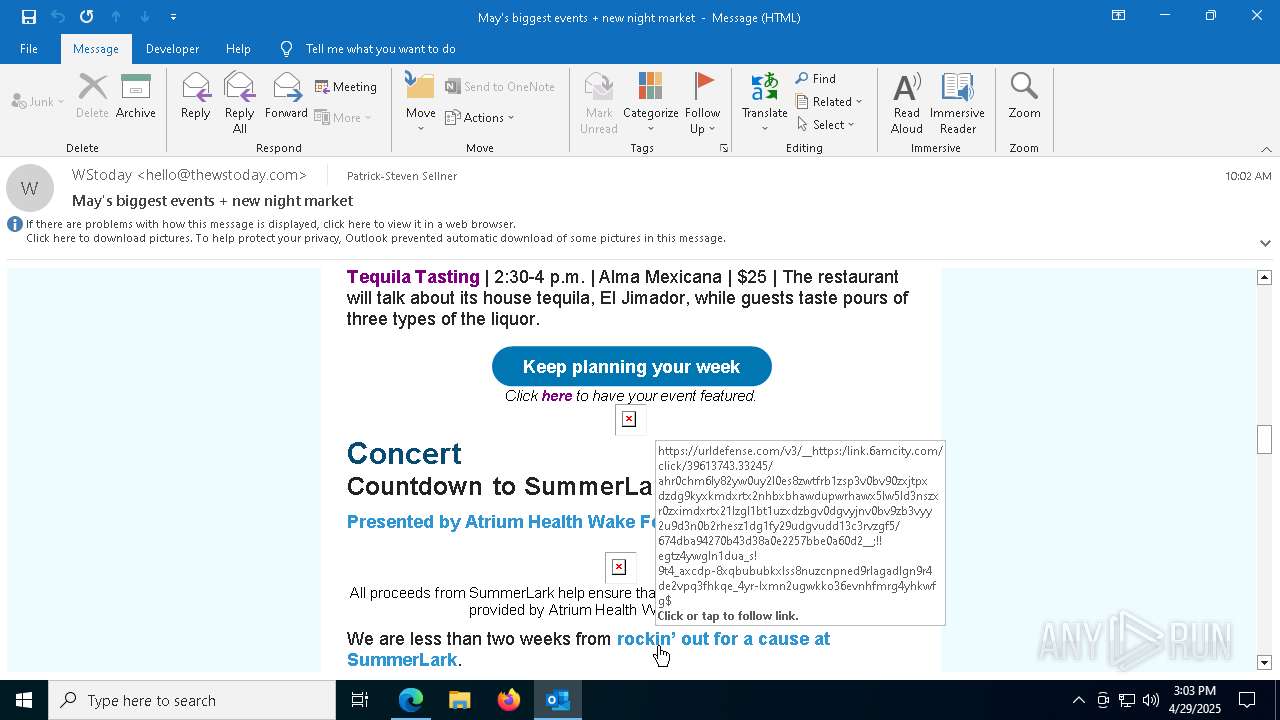Open the Tequila Tasting link
Screen dimensions: 1280x720
413,277
